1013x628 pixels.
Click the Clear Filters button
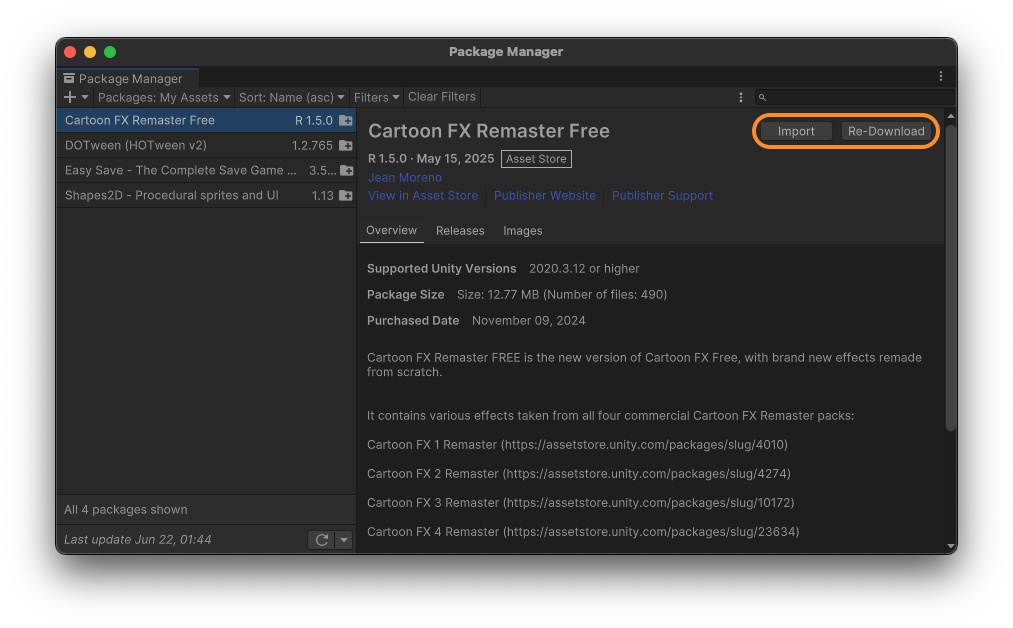click(x=442, y=97)
